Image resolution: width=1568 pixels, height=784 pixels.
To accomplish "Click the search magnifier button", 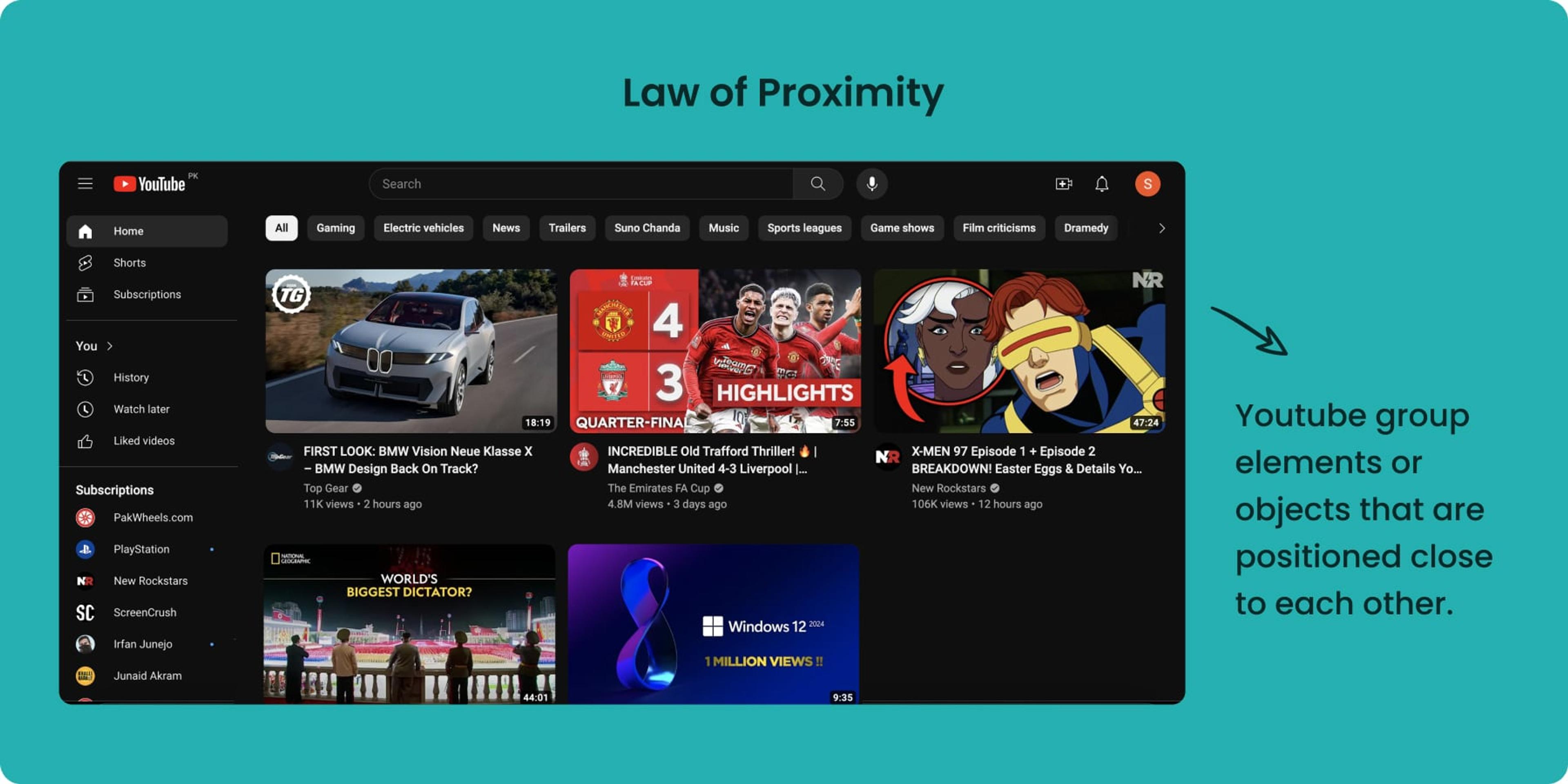I will pyautogui.click(x=817, y=184).
